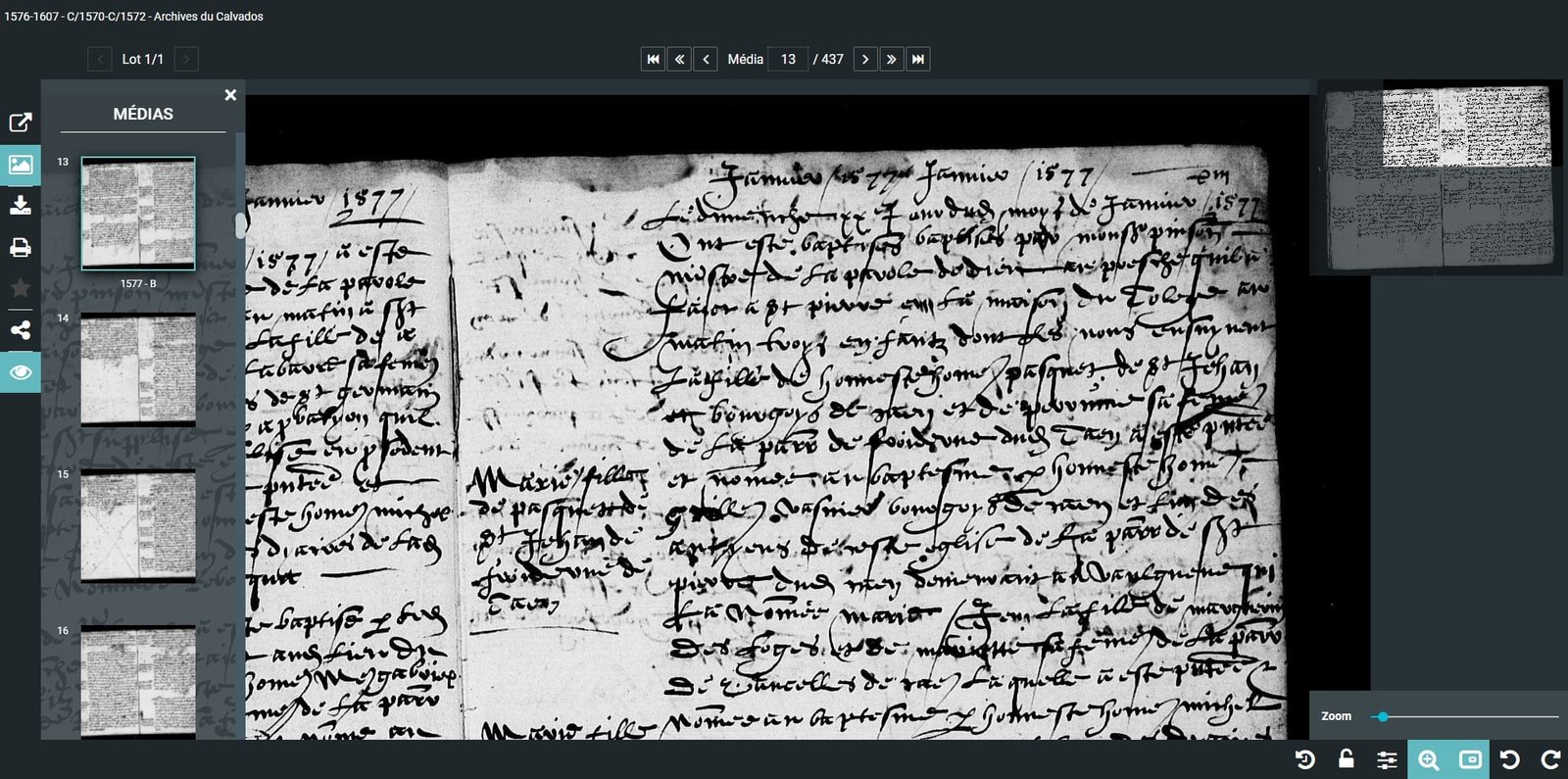
Task: Rotate the image counterclockwise
Action: point(1510,759)
